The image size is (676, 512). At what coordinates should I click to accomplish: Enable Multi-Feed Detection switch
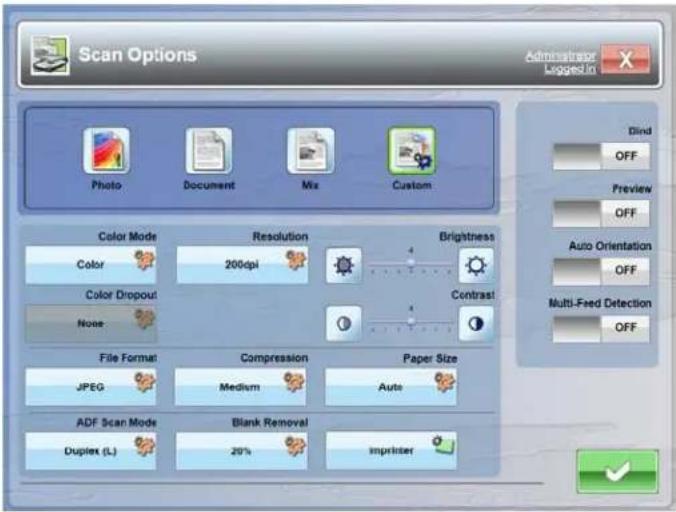[601, 328]
